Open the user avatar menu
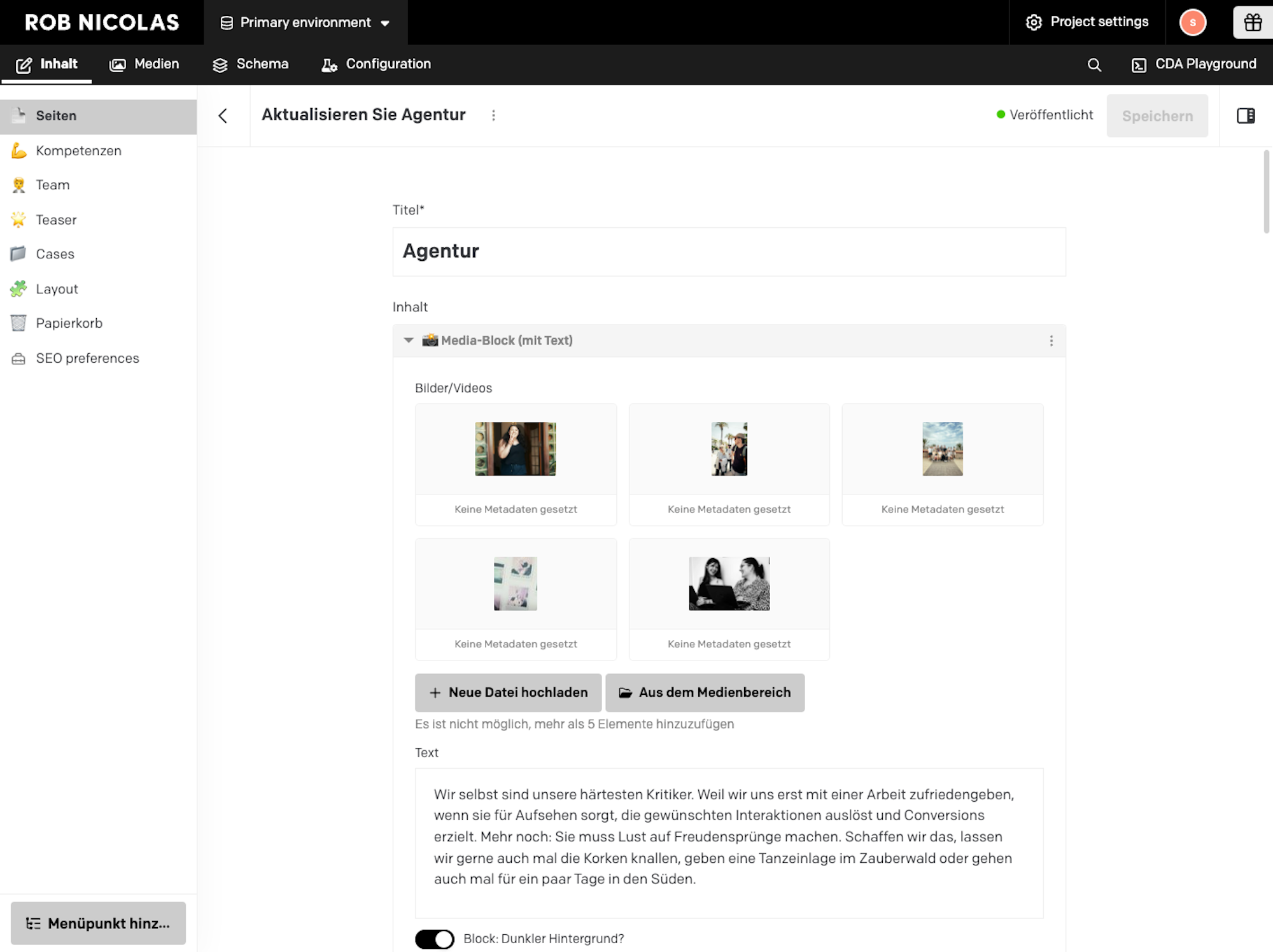Screen dimensions: 1273x952 click(x=1192, y=22)
